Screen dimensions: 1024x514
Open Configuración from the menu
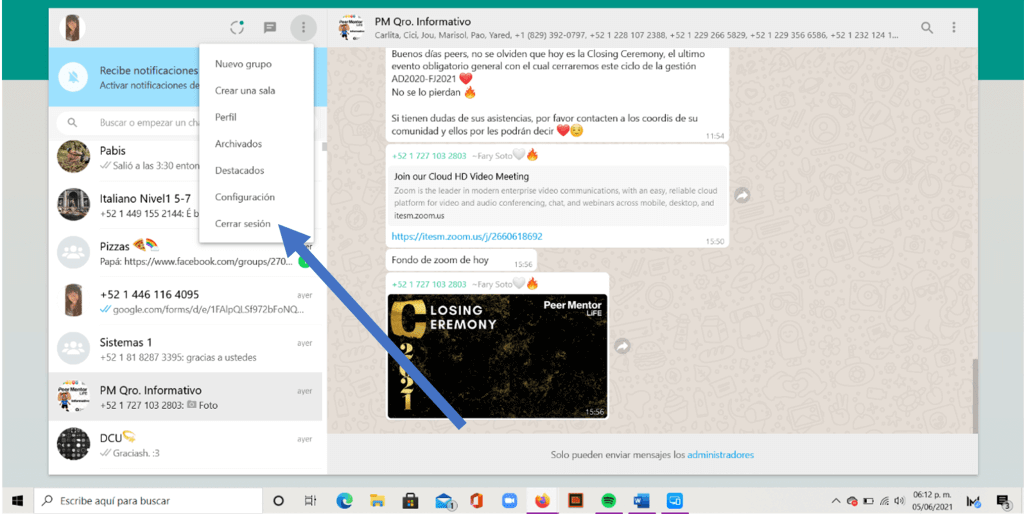[245, 197]
